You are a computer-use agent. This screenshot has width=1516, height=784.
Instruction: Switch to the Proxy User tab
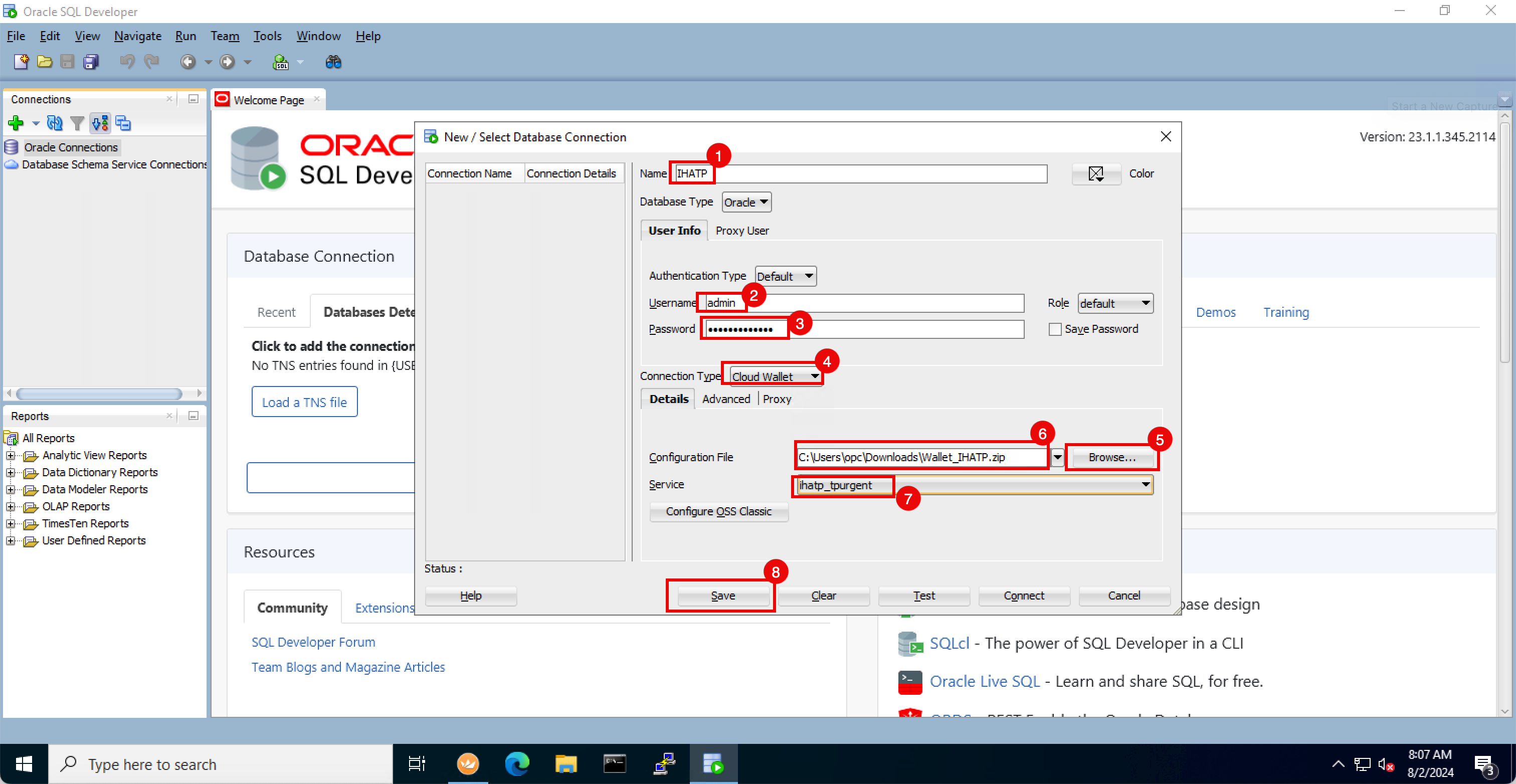point(741,231)
